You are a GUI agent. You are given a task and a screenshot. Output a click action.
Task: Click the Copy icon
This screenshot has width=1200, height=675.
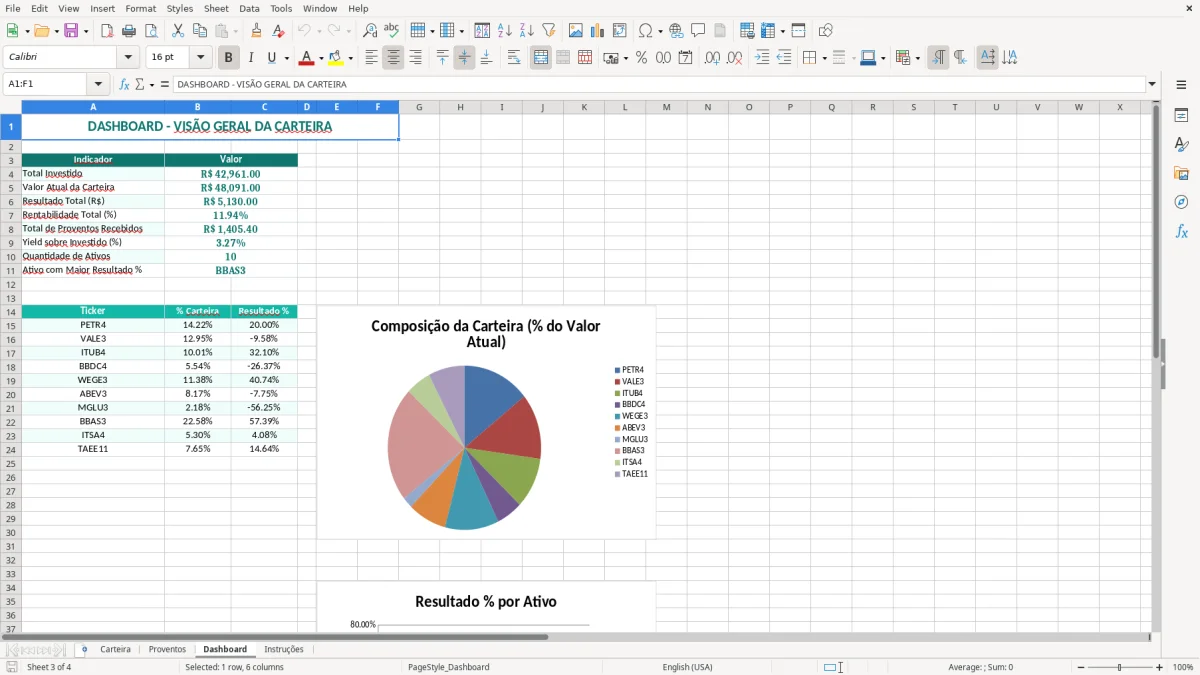200,31
